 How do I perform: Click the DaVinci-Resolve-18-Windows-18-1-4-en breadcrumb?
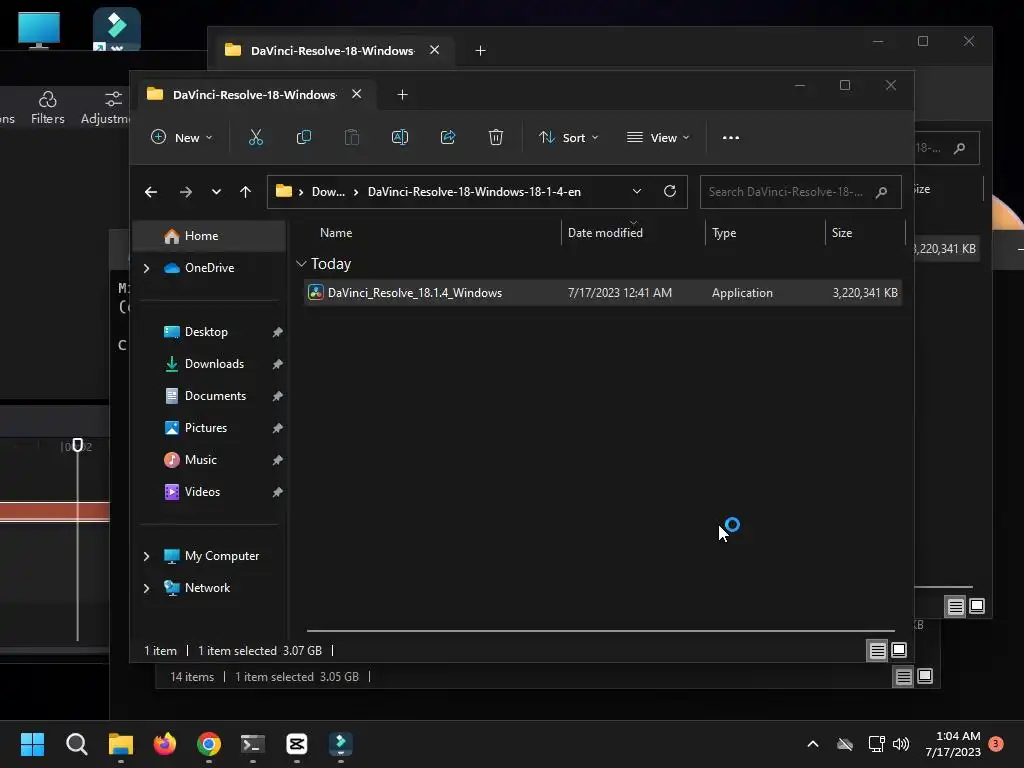click(x=474, y=192)
